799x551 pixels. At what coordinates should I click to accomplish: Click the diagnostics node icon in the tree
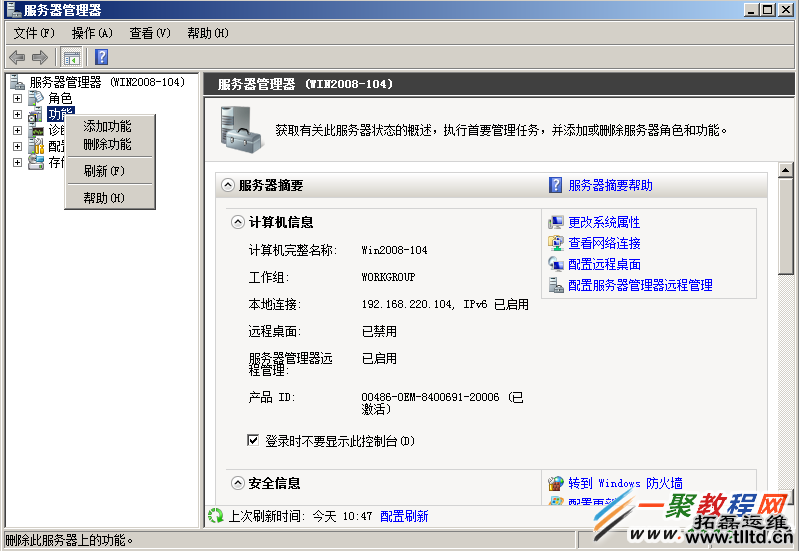pyautogui.click(x=36, y=130)
